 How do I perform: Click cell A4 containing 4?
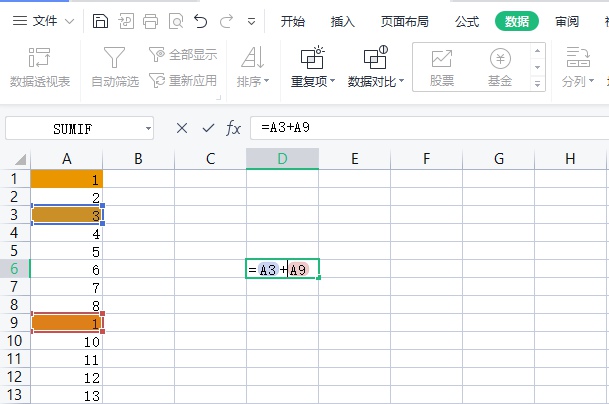tap(66, 233)
